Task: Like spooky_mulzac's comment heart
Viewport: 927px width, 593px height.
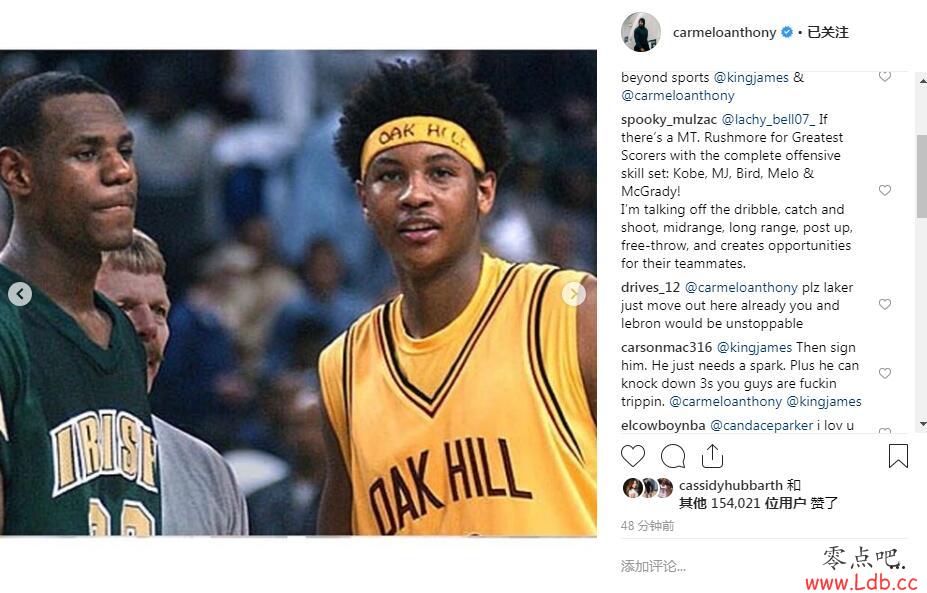Action: tap(884, 190)
